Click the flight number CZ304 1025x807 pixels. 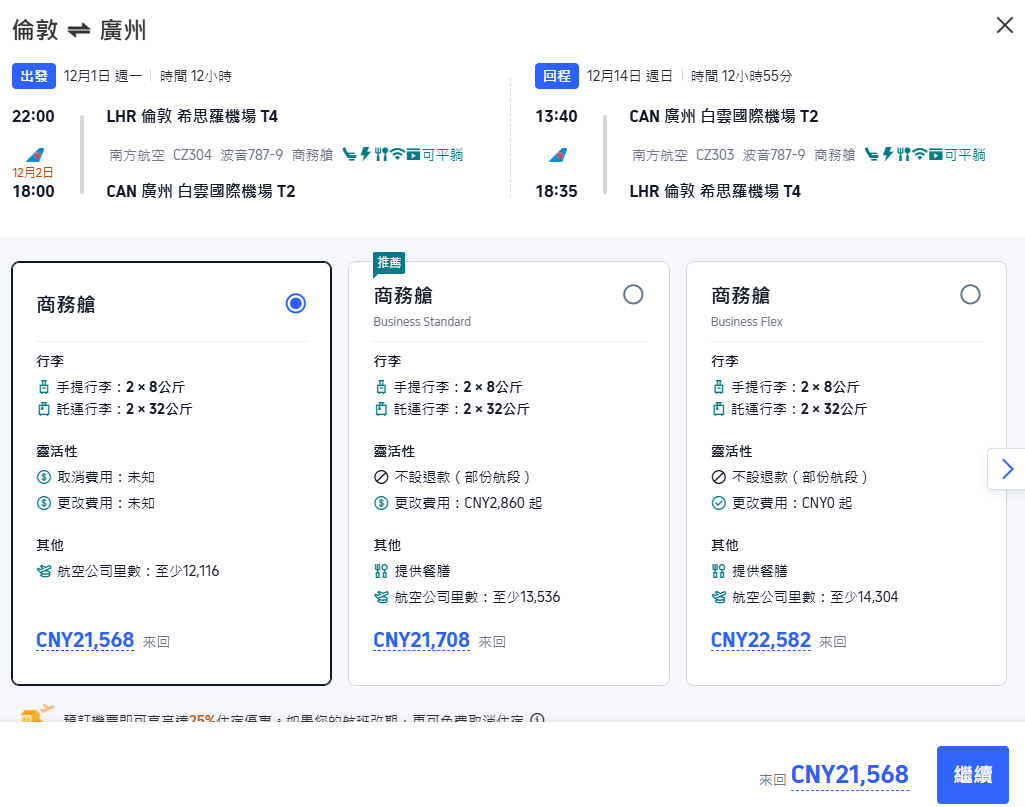[192, 155]
